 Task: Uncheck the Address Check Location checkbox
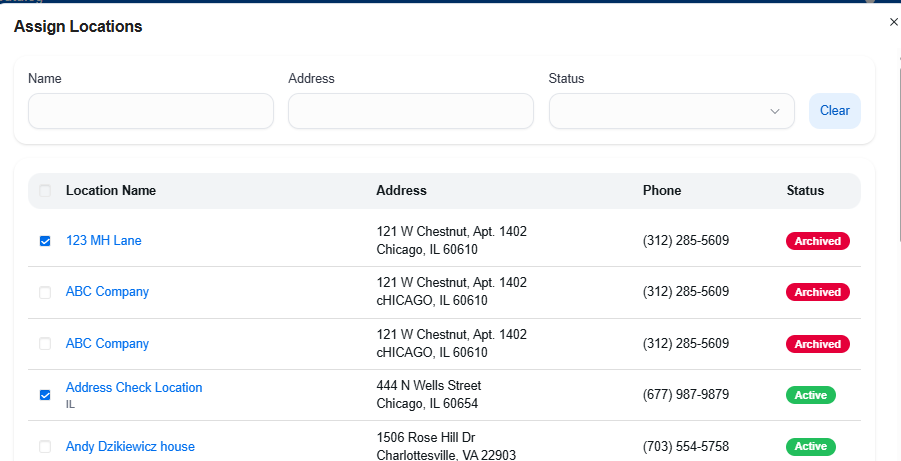pos(45,395)
